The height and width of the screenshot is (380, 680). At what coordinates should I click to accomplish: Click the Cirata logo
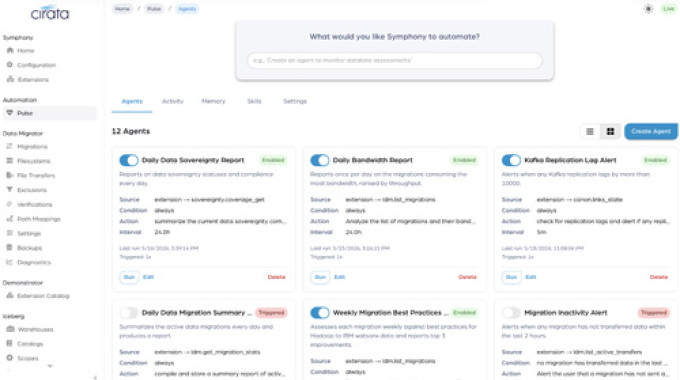click(50, 13)
